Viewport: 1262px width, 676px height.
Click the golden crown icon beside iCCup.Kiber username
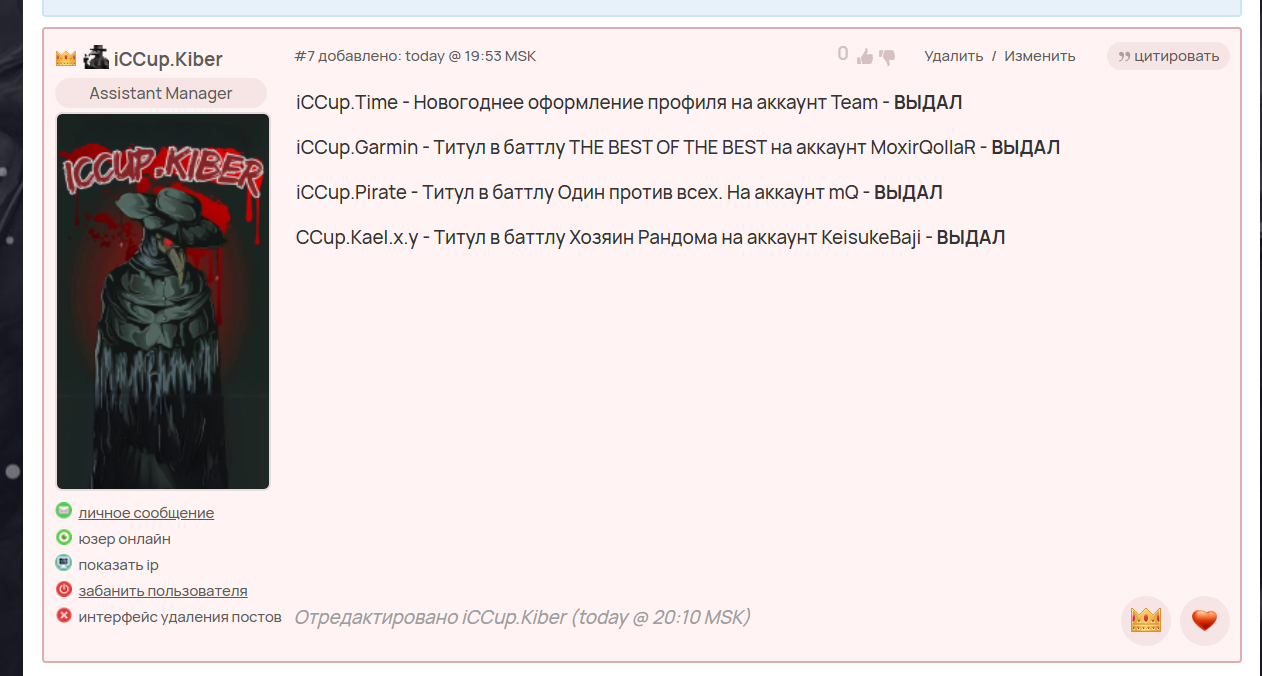[x=66, y=58]
